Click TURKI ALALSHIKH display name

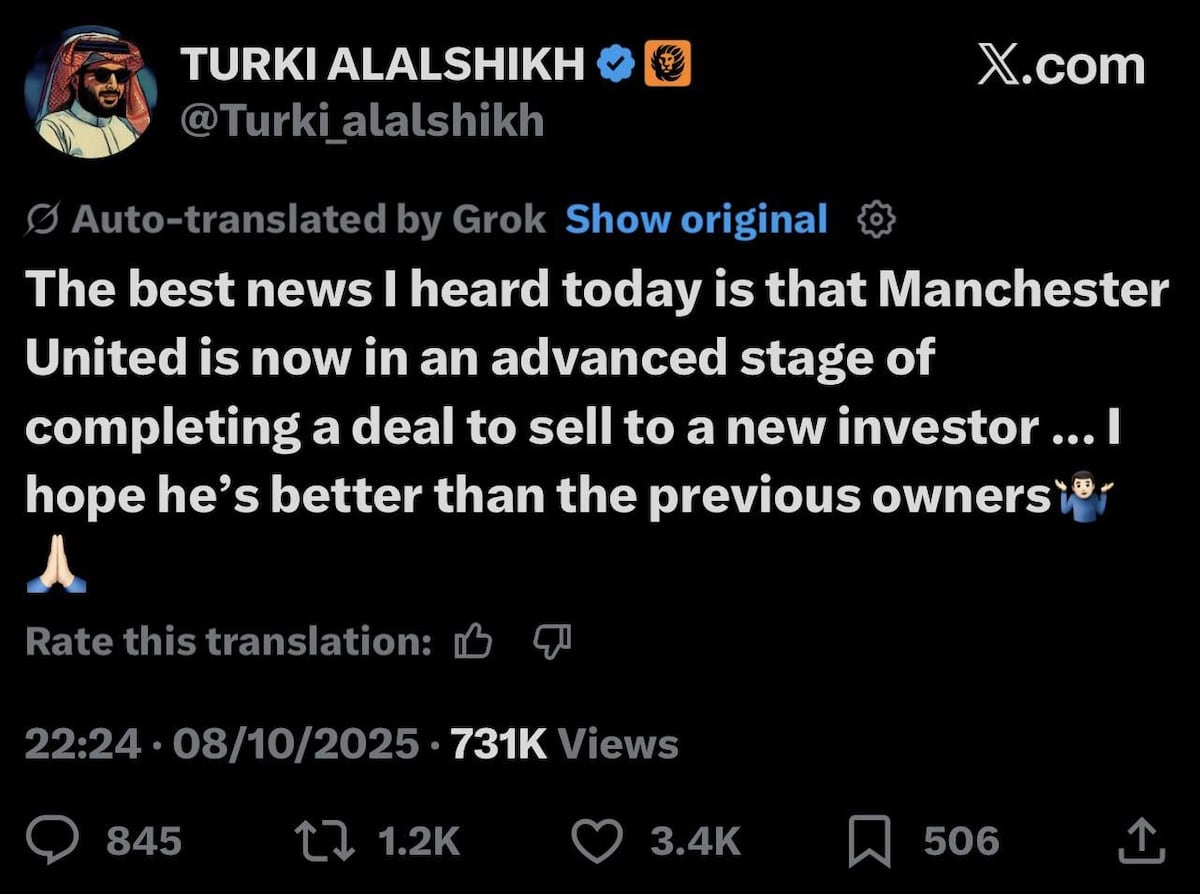[x=385, y=62]
